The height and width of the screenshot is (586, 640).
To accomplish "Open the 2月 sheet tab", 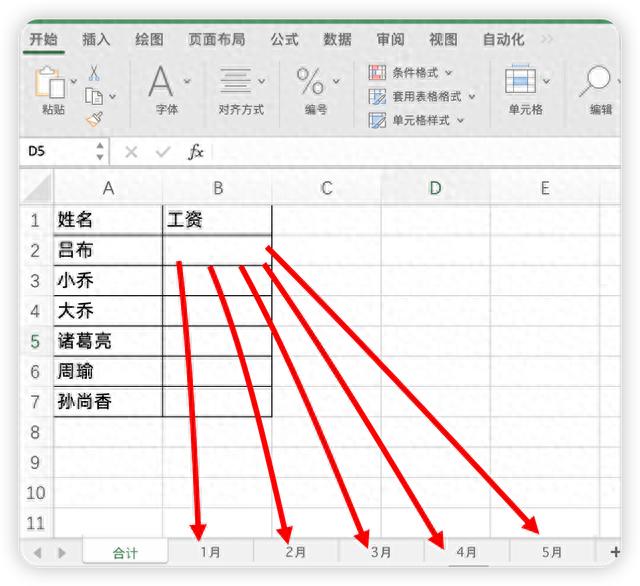I will pos(296,552).
